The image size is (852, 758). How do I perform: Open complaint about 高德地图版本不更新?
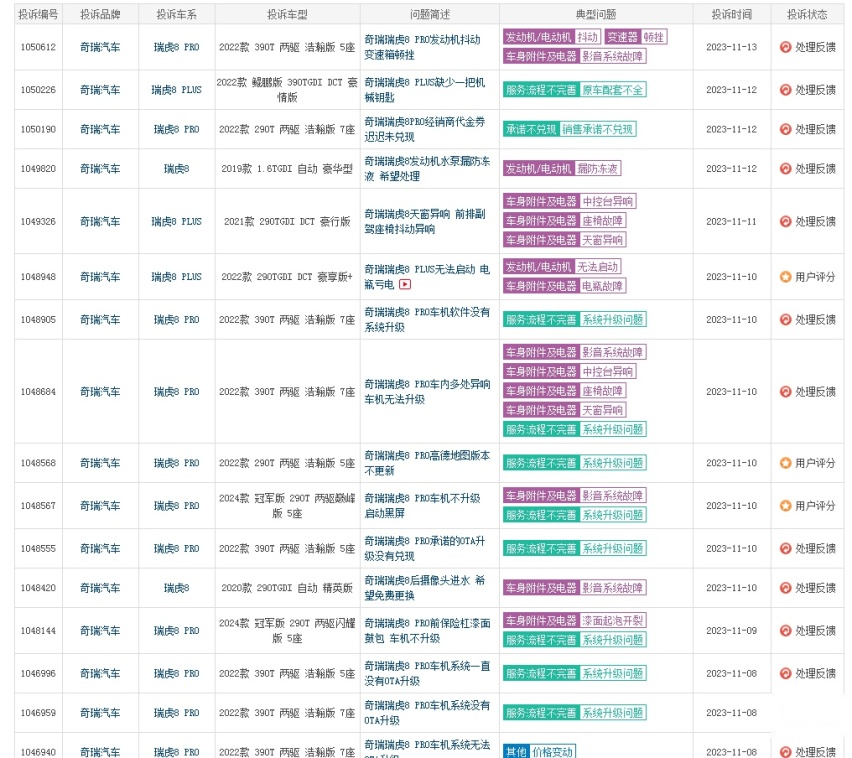427,463
